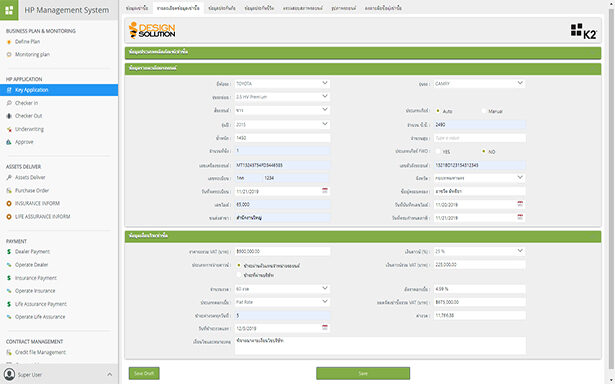Click the Operate Insurance sidebar icon

click(9, 291)
